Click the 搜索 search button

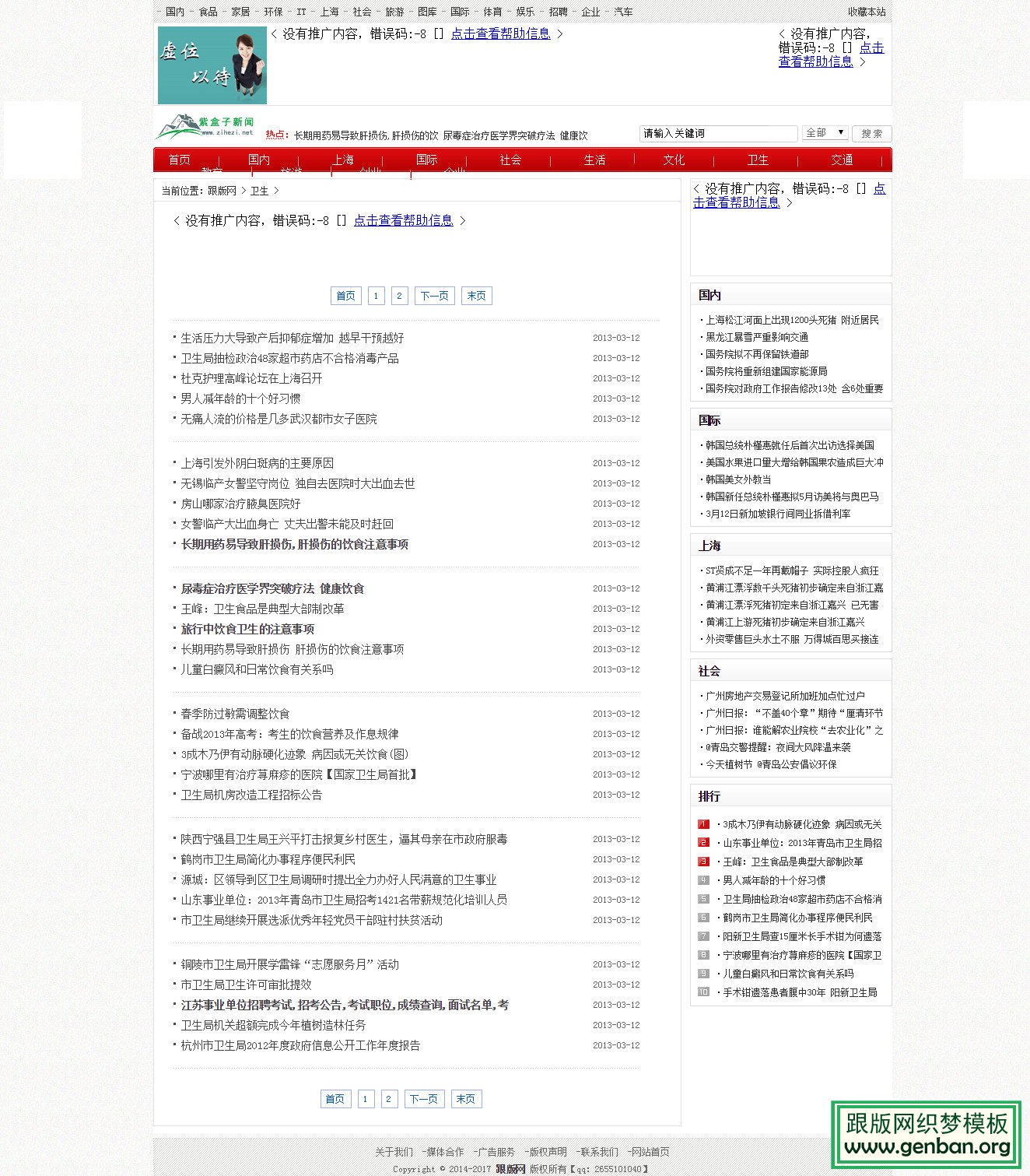coord(871,133)
